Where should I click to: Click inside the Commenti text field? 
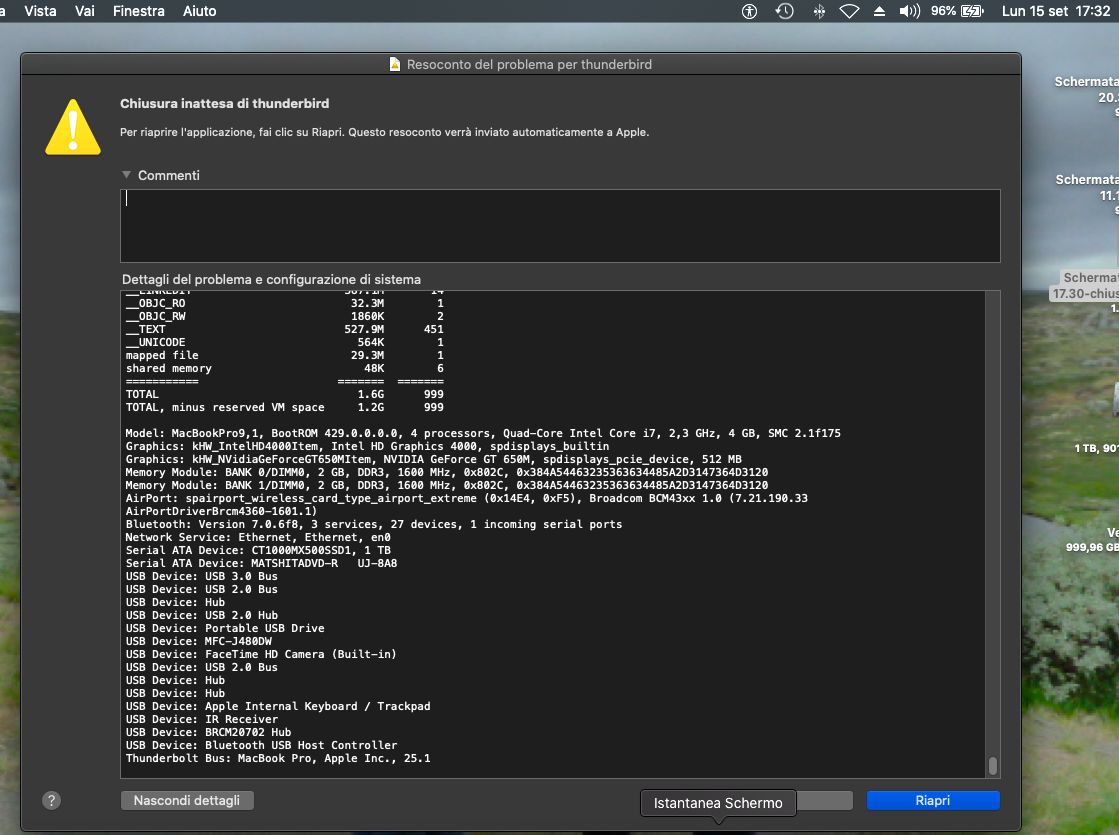point(560,226)
